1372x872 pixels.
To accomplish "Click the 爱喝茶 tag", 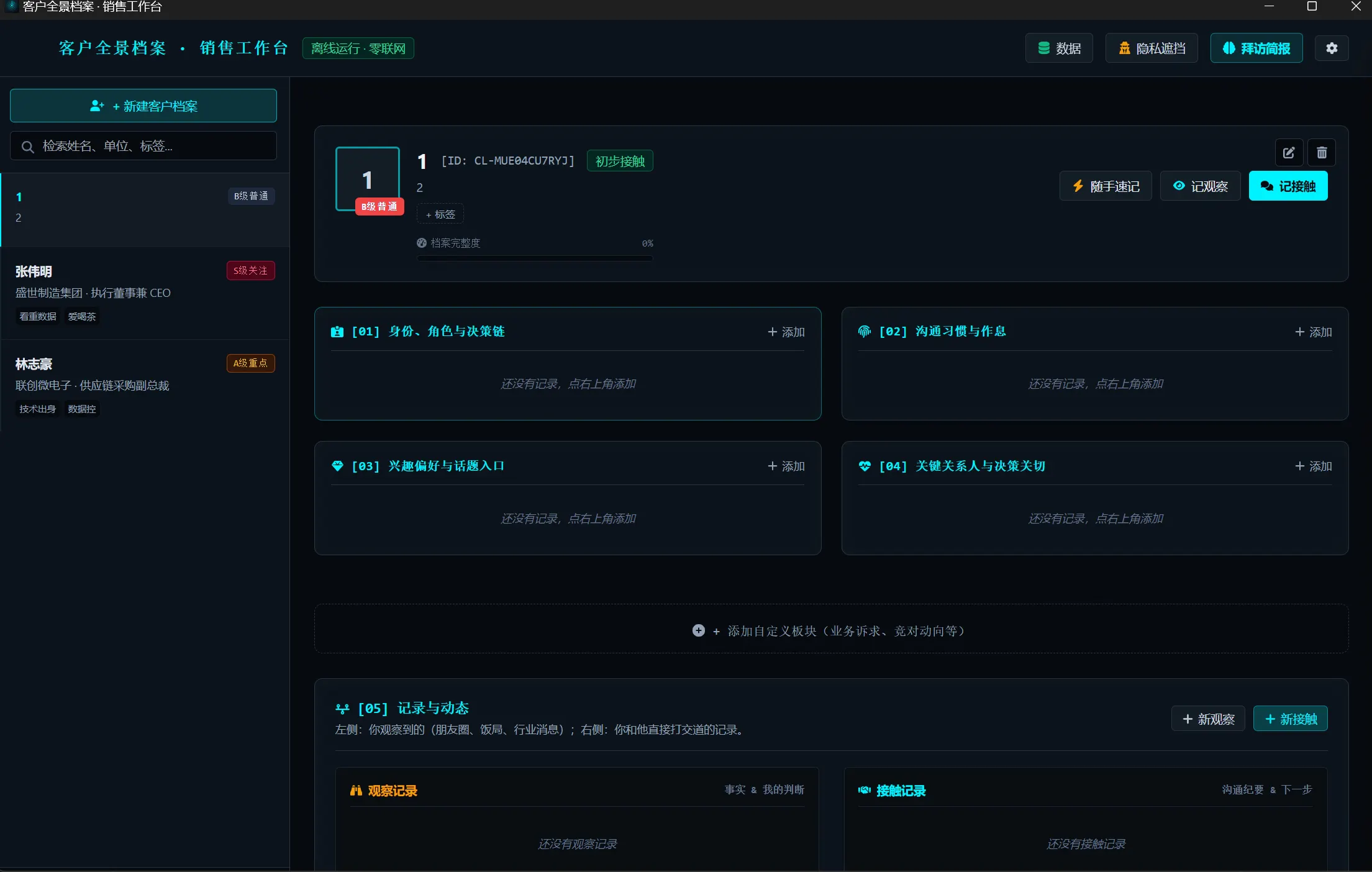I will 82,317.
